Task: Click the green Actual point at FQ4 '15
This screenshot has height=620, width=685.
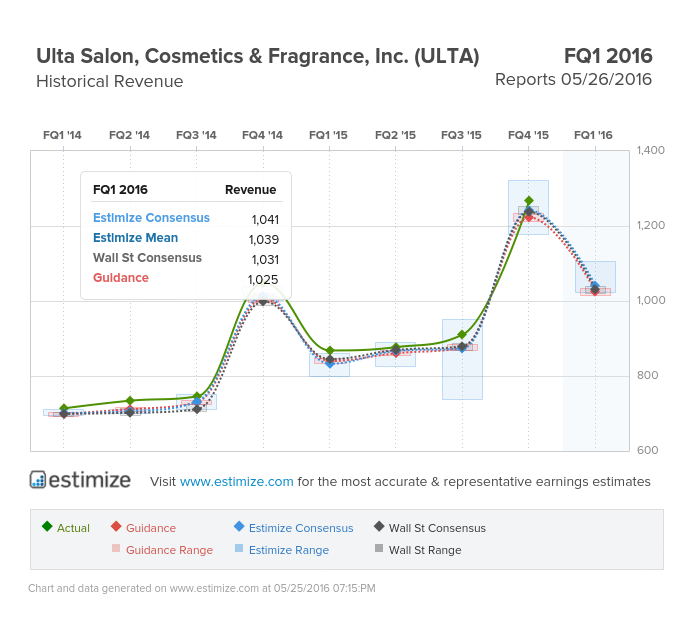Action: click(x=529, y=201)
